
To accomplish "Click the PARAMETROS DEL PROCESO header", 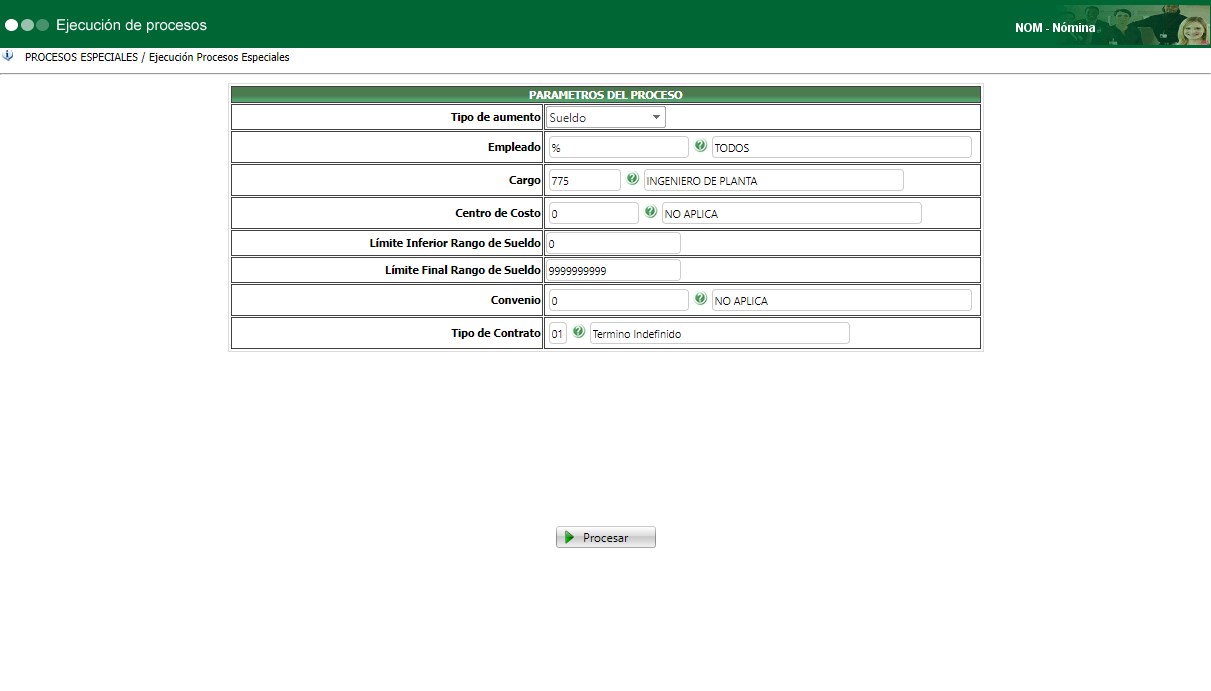I will point(606,95).
